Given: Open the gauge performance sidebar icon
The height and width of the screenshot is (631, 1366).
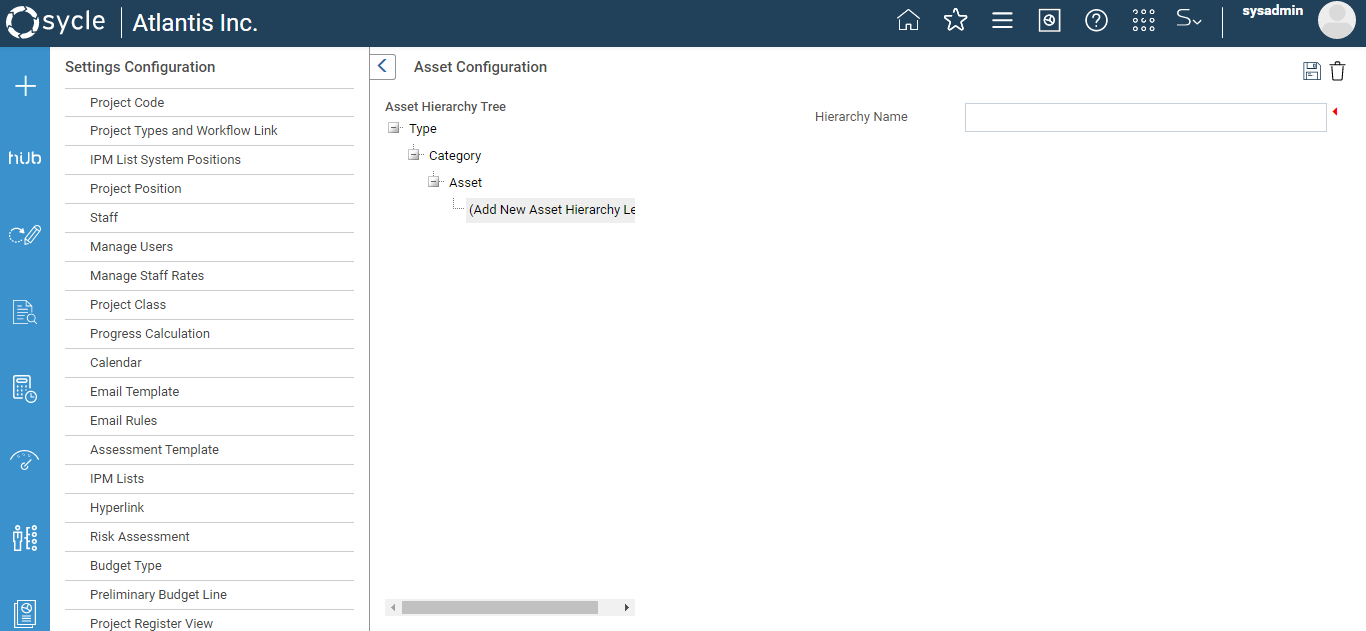Looking at the screenshot, I should [x=25, y=461].
